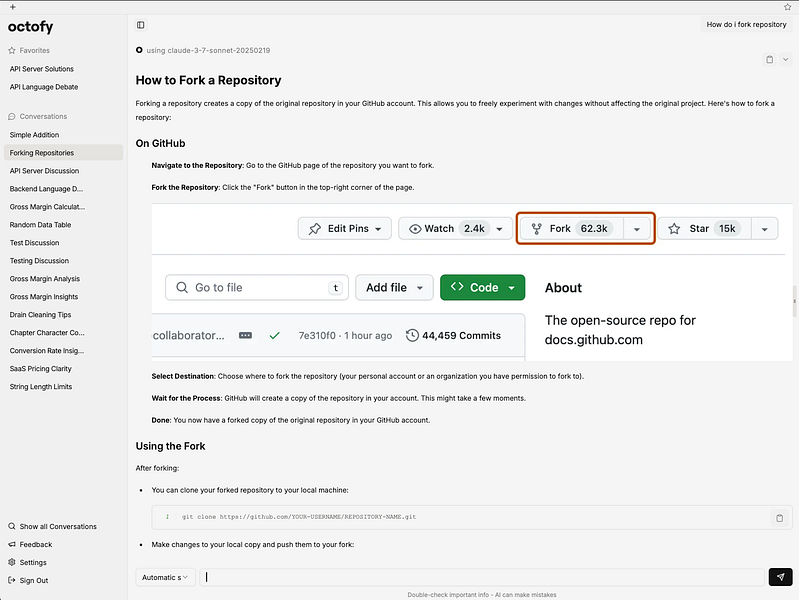Image resolution: width=799 pixels, height=600 pixels.
Task: Toggle the sidebar panel icon
Action: (141, 25)
